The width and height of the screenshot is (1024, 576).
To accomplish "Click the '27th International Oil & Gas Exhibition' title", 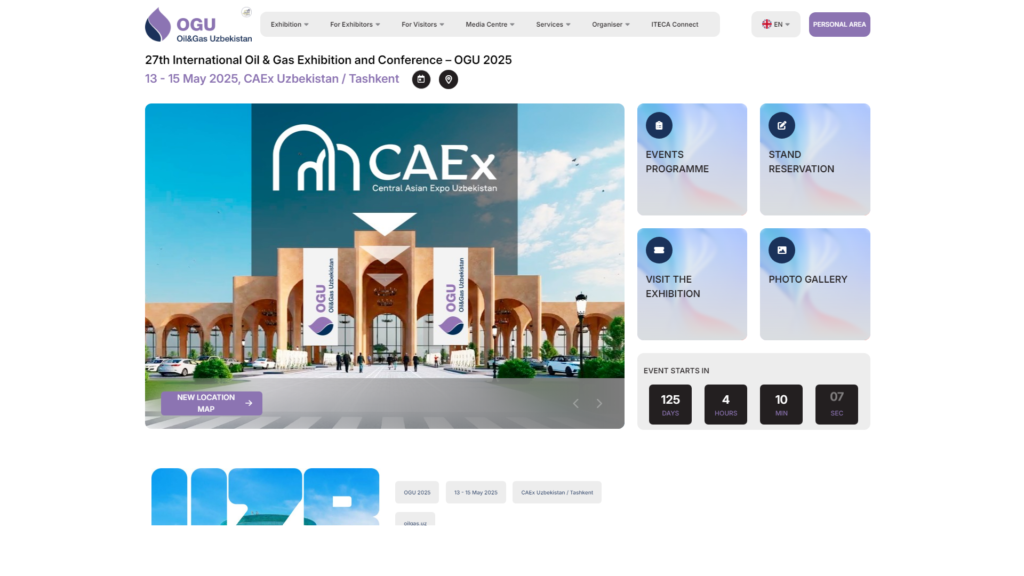I will pyautogui.click(x=328, y=60).
